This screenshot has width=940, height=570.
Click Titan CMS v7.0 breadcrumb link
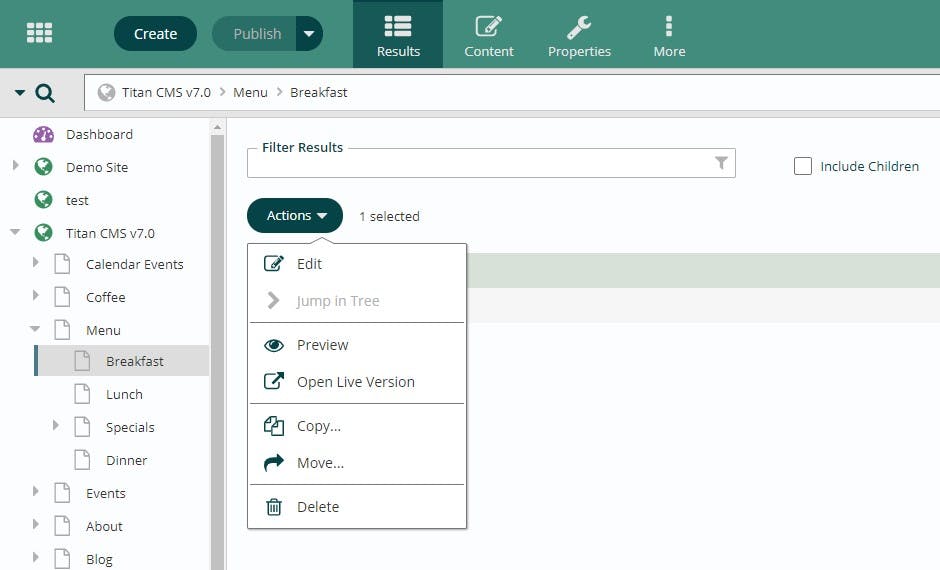pyautogui.click(x=166, y=92)
